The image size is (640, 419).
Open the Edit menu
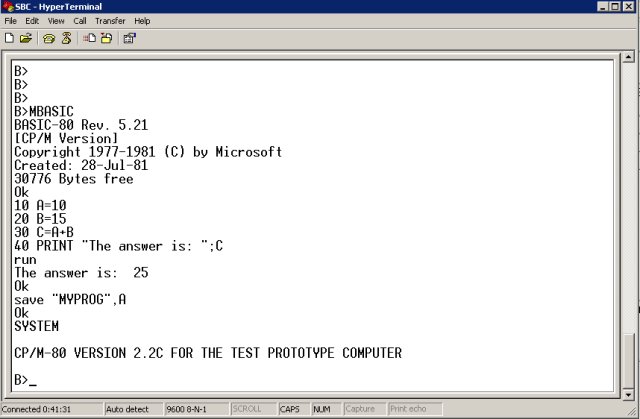32,21
